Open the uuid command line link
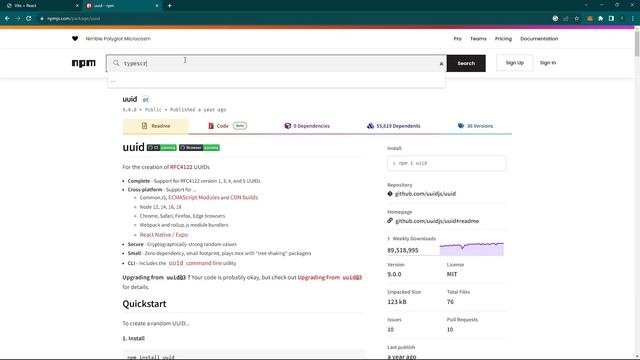640x360 pixels. 195,263
